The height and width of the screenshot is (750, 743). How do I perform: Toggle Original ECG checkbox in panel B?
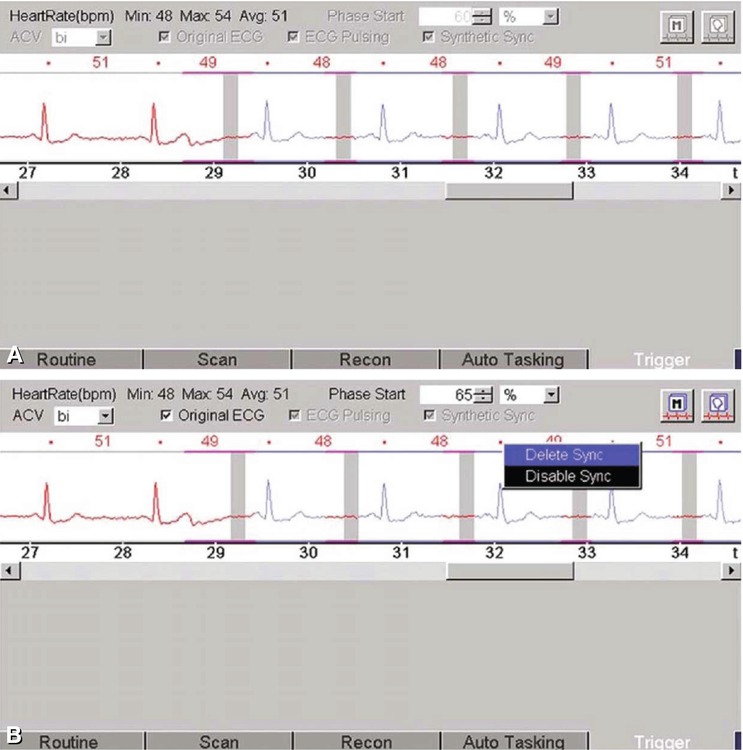coord(167,415)
